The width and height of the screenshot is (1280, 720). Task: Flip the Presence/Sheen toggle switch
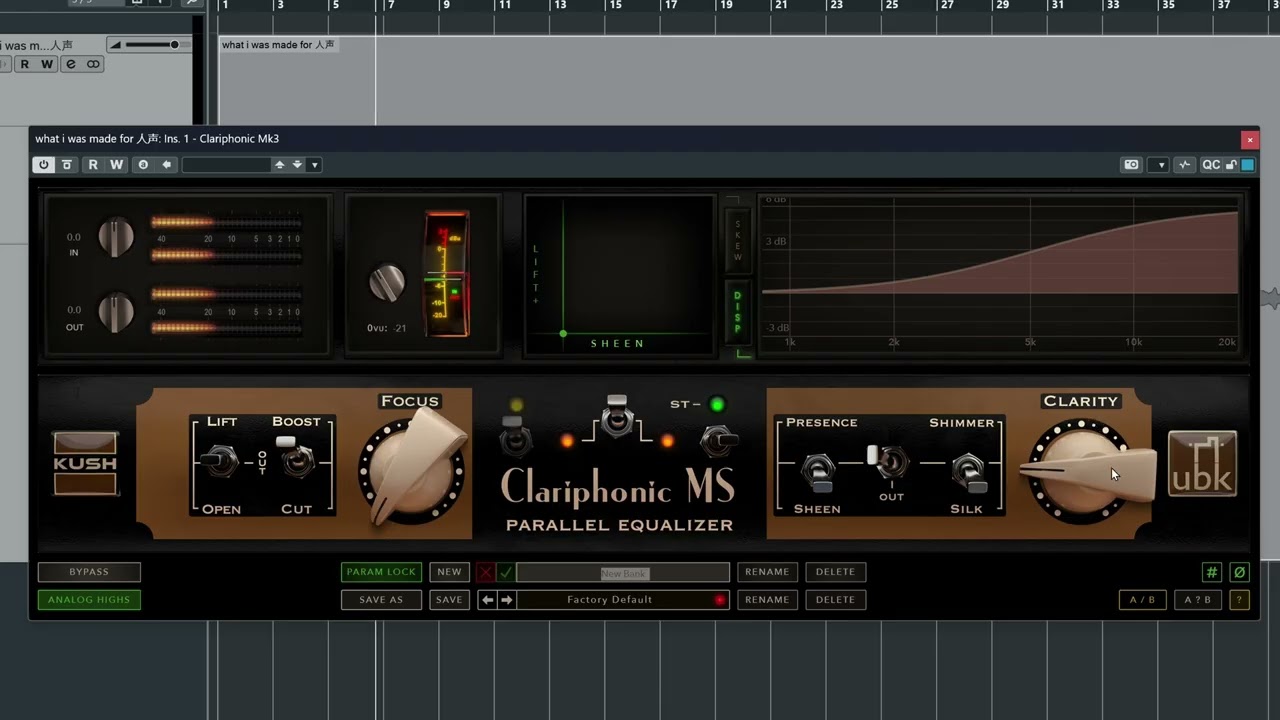[x=818, y=473]
